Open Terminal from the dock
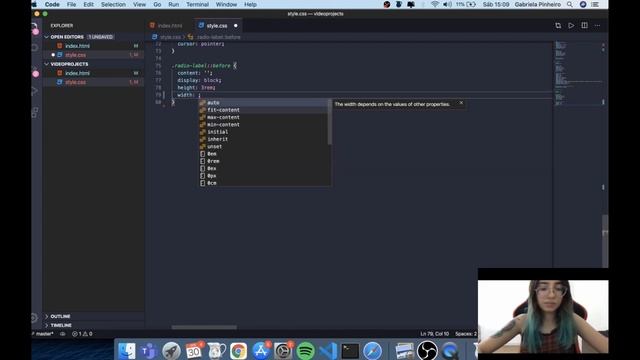This screenshot has height=360, width=640. coord(350,351)
